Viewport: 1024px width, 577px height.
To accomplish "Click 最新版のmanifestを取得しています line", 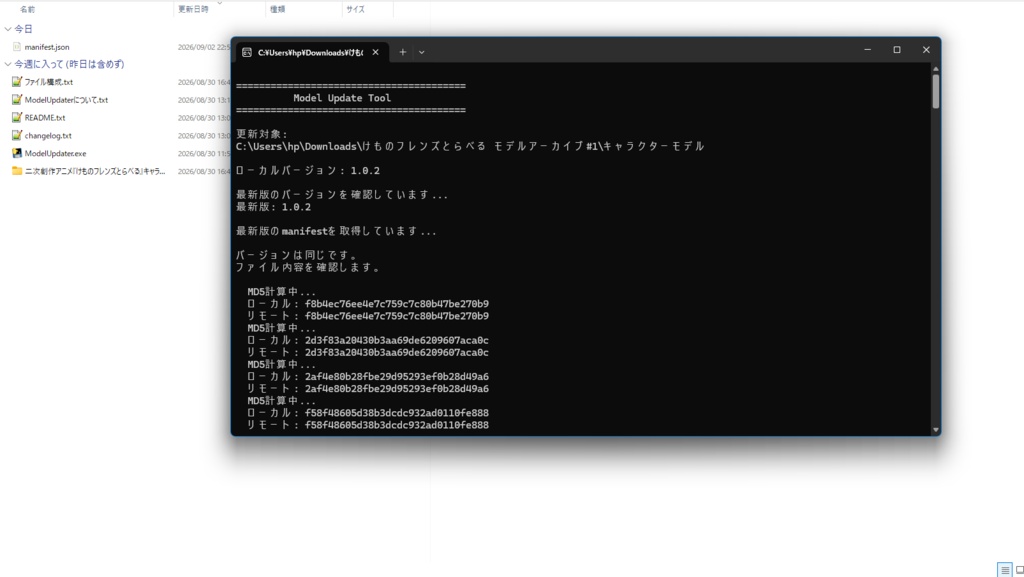I will pos(336,231).
